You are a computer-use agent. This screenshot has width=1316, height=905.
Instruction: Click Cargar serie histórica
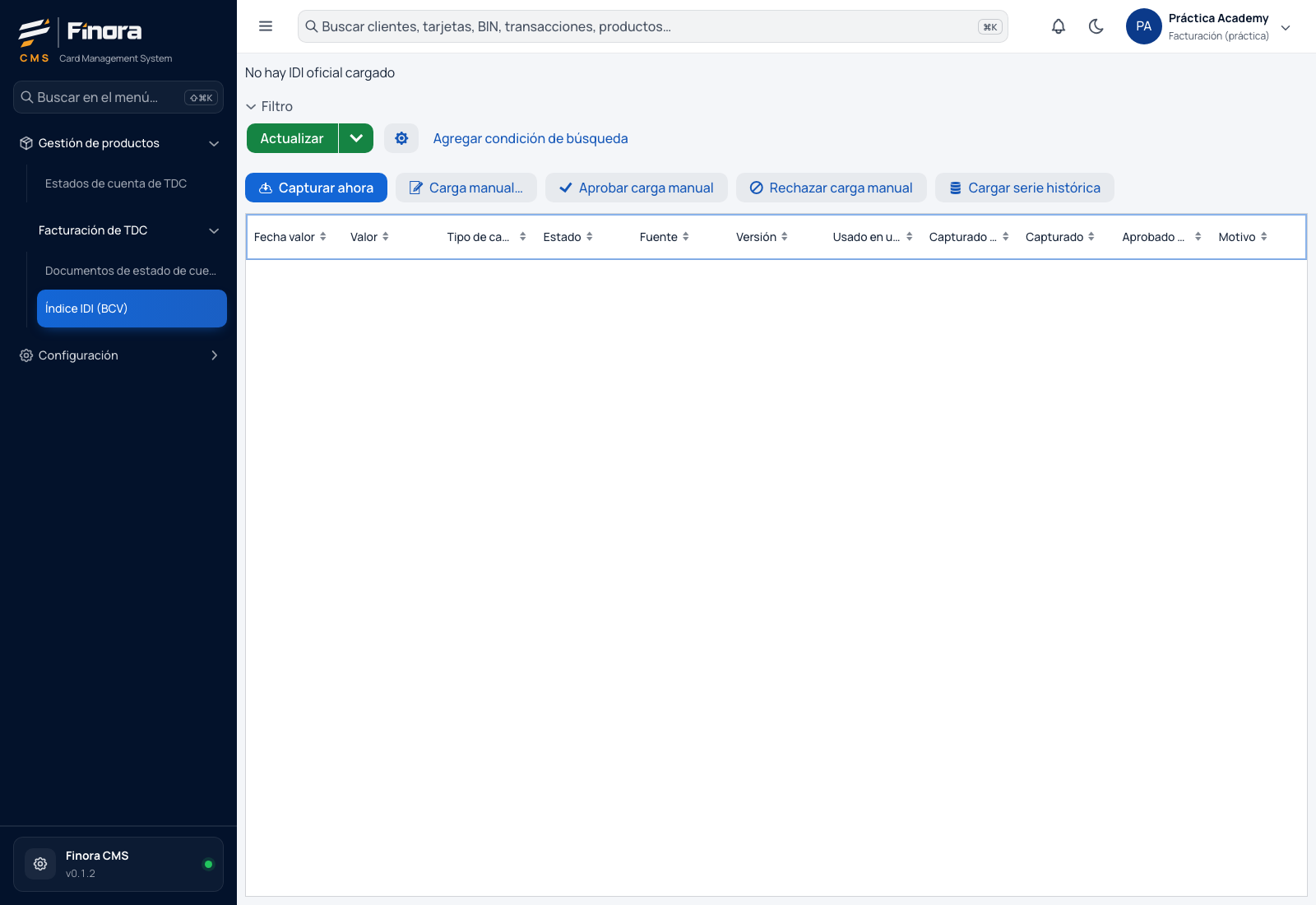1025,188
